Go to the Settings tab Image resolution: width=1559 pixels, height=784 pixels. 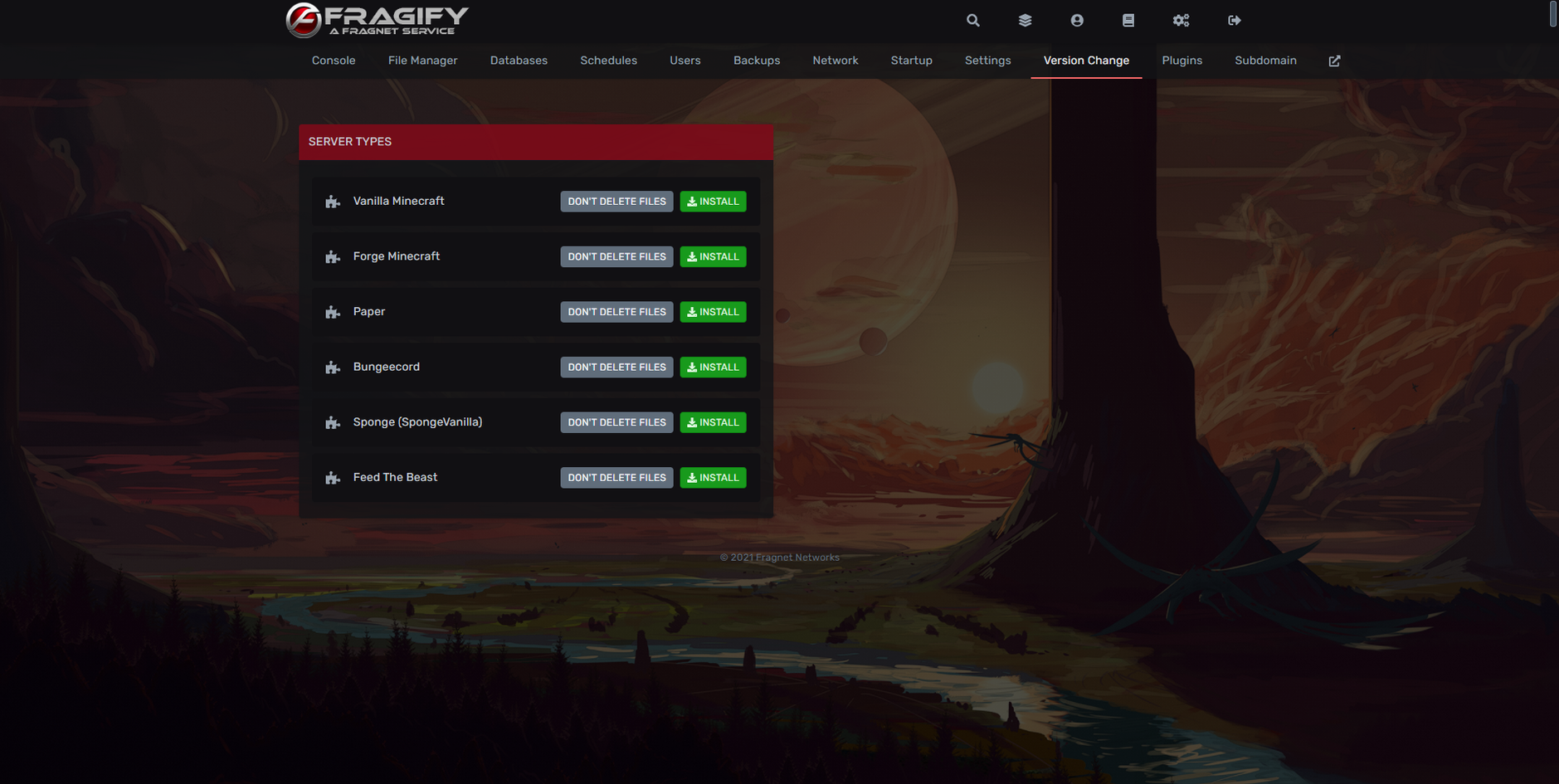[x=988, y=61]
